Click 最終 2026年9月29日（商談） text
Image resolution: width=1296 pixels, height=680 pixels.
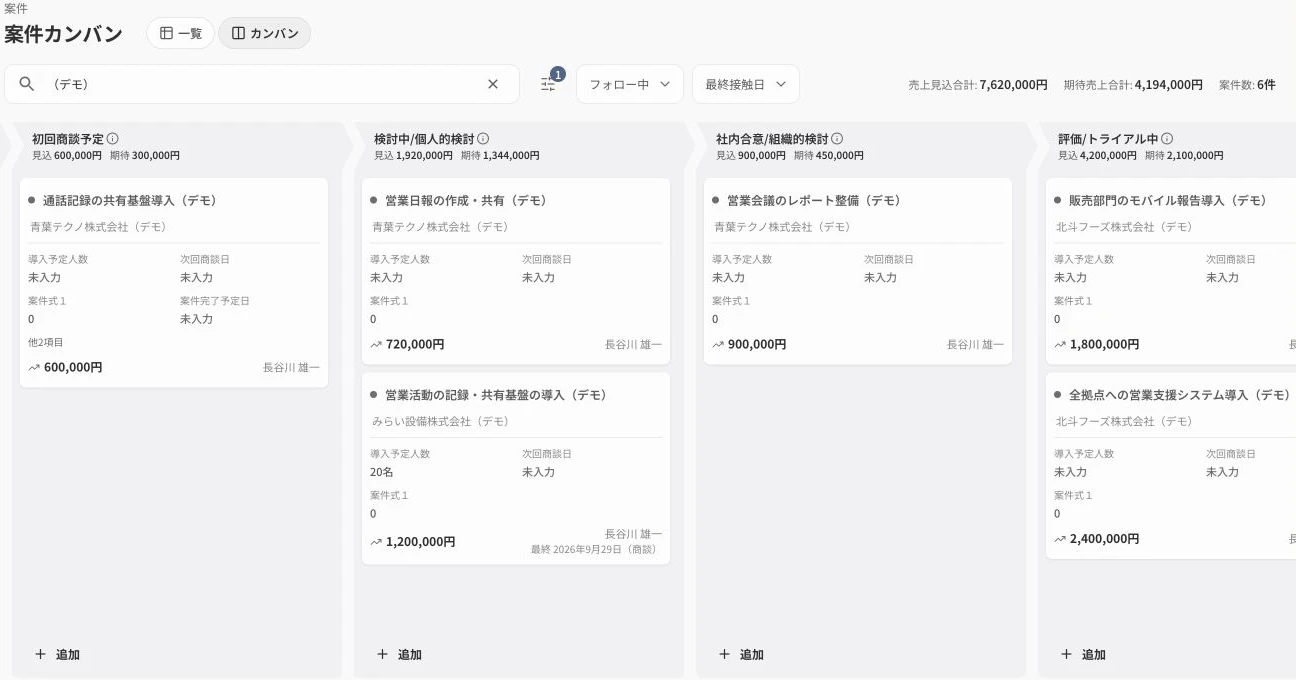(x=596, y=550)
